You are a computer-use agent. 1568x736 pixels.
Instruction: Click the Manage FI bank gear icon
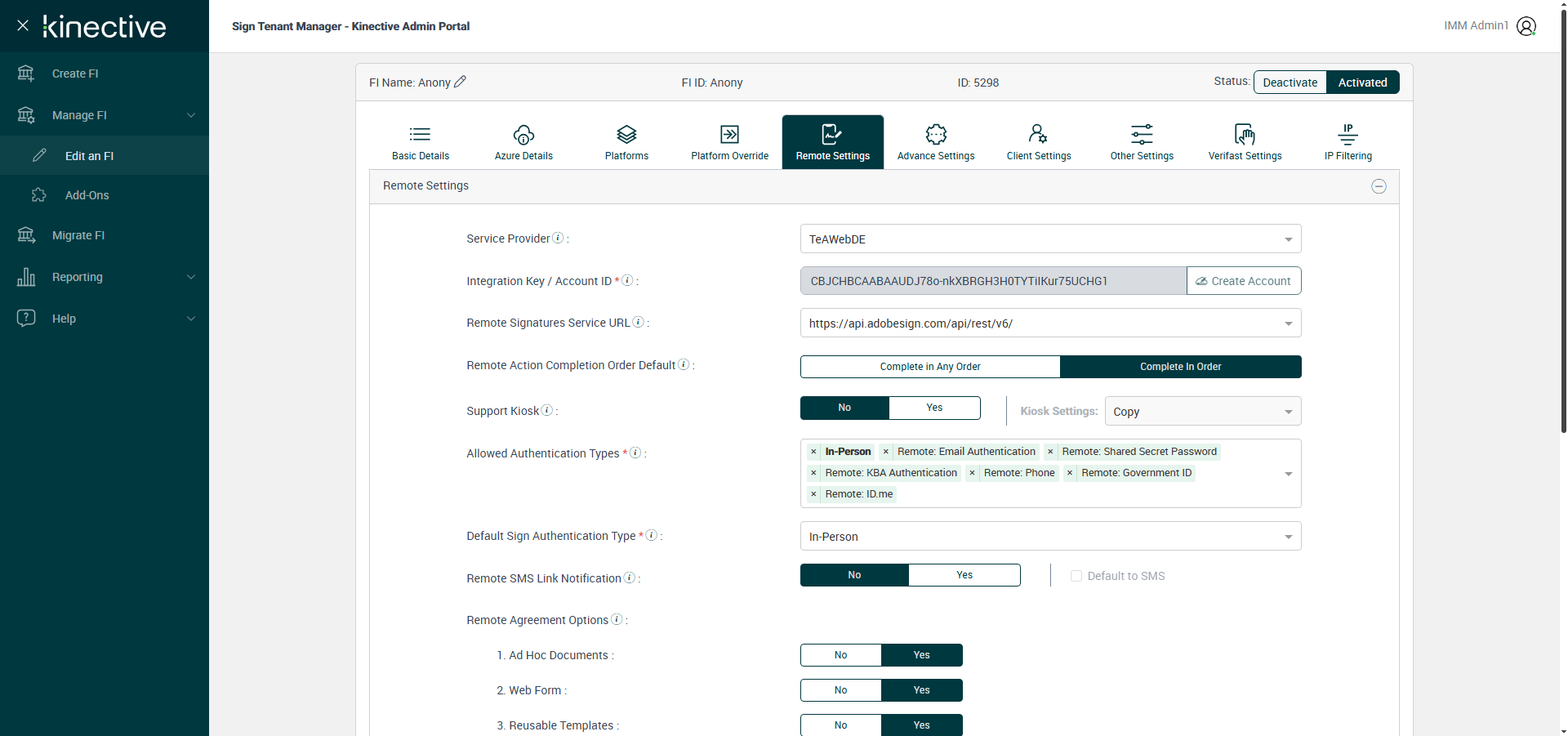click(x=26, y=115)
